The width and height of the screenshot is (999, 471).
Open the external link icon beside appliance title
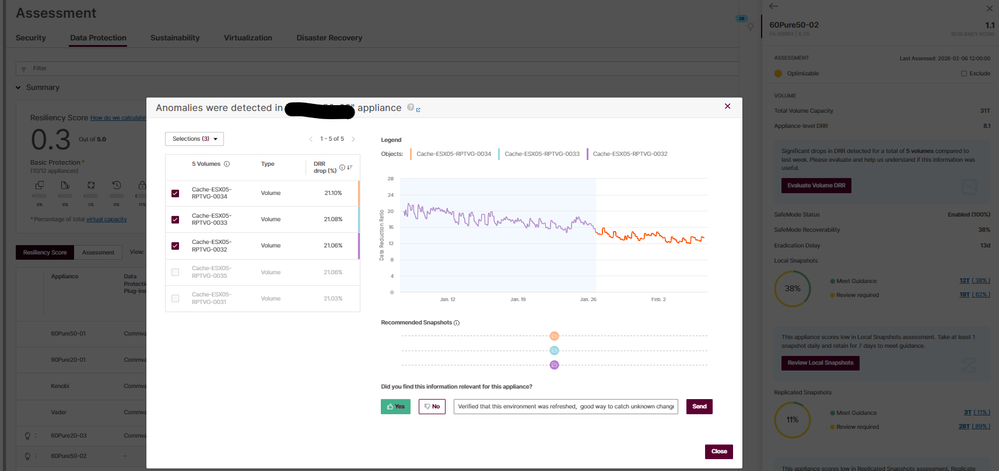click(418, 108)
